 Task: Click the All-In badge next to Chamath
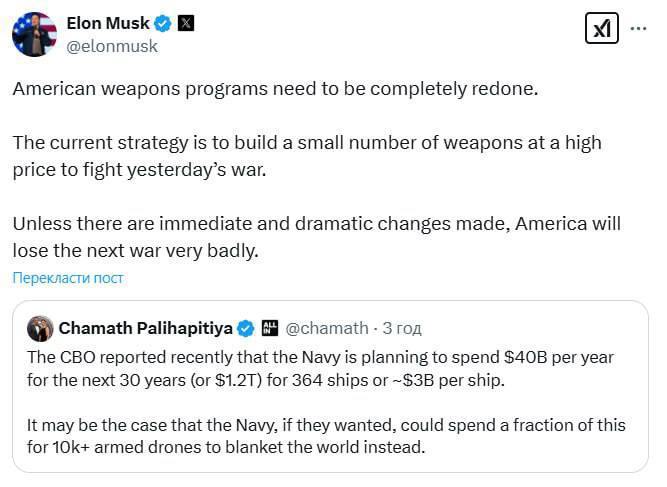tap(269, 328)
